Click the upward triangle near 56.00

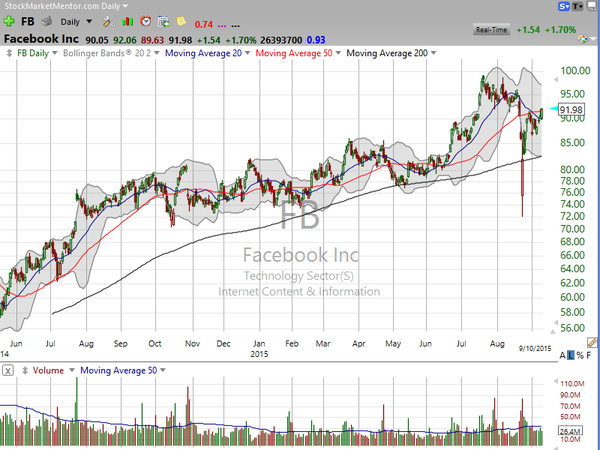553,331
